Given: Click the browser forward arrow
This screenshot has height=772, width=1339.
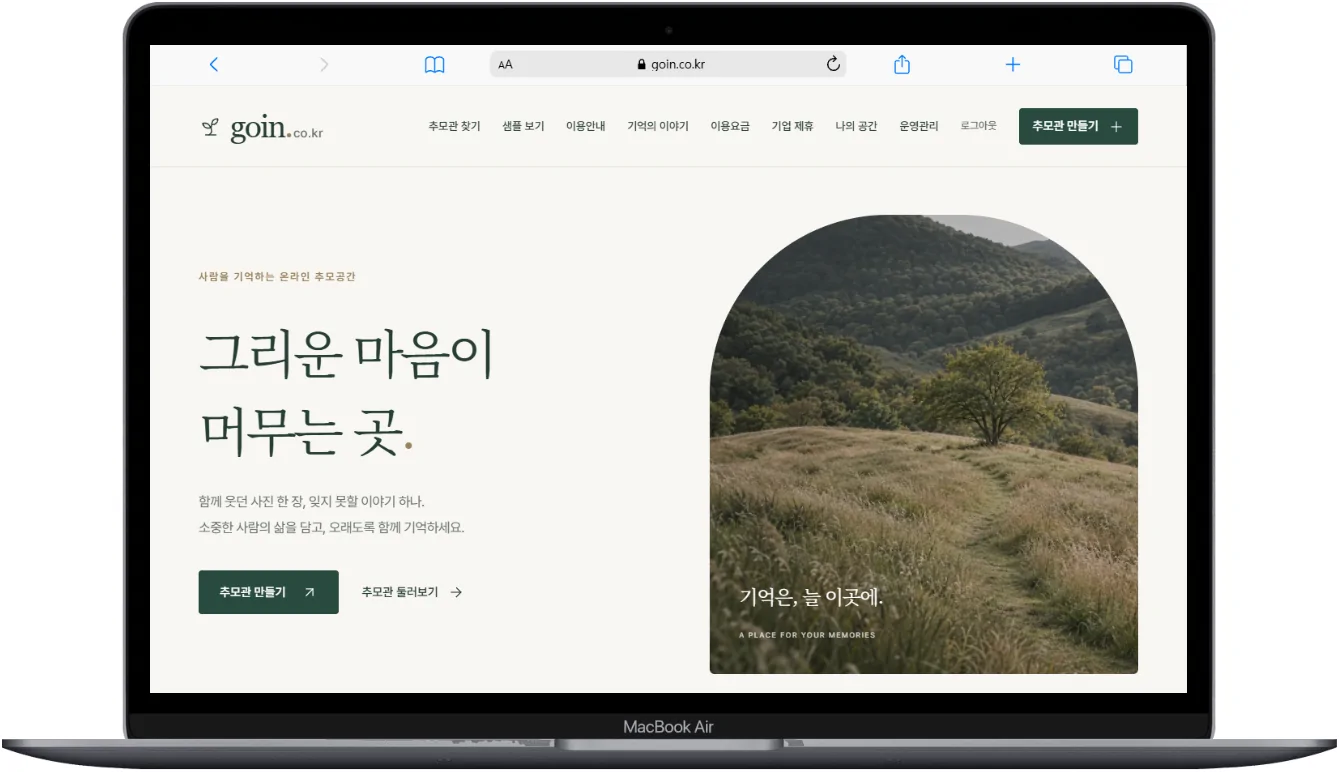Looking at the screenshot, I should point(324,64).
